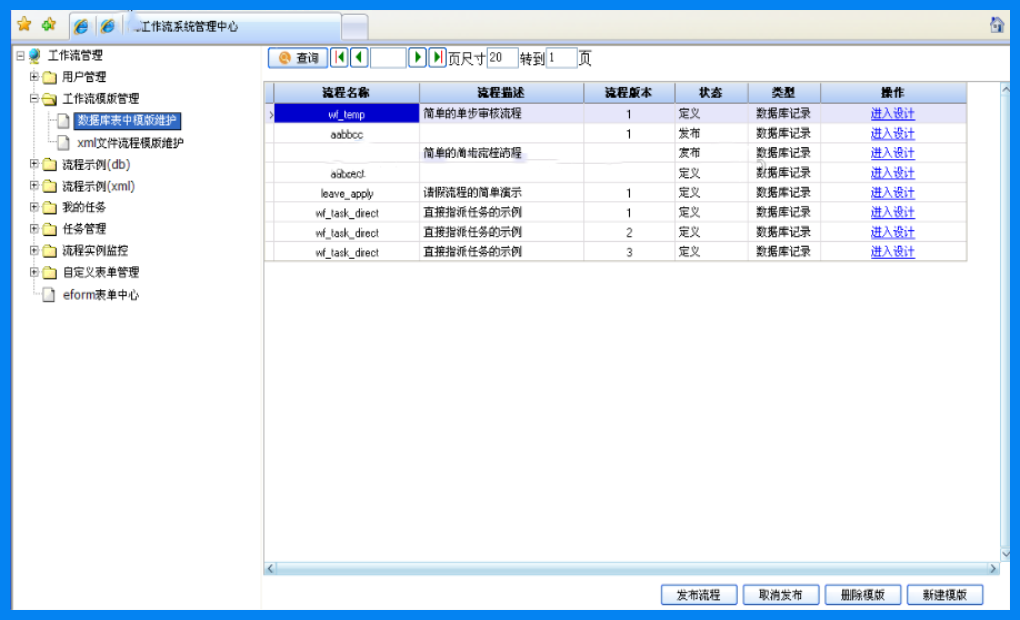Select xml文件流程模版维护 tree item
1020x620 pixels.
pos(130,142)
